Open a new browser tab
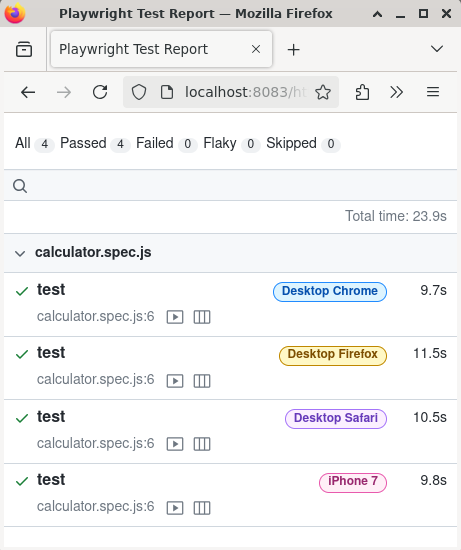This screenshot has height=550, width=461. coord(293,49)
